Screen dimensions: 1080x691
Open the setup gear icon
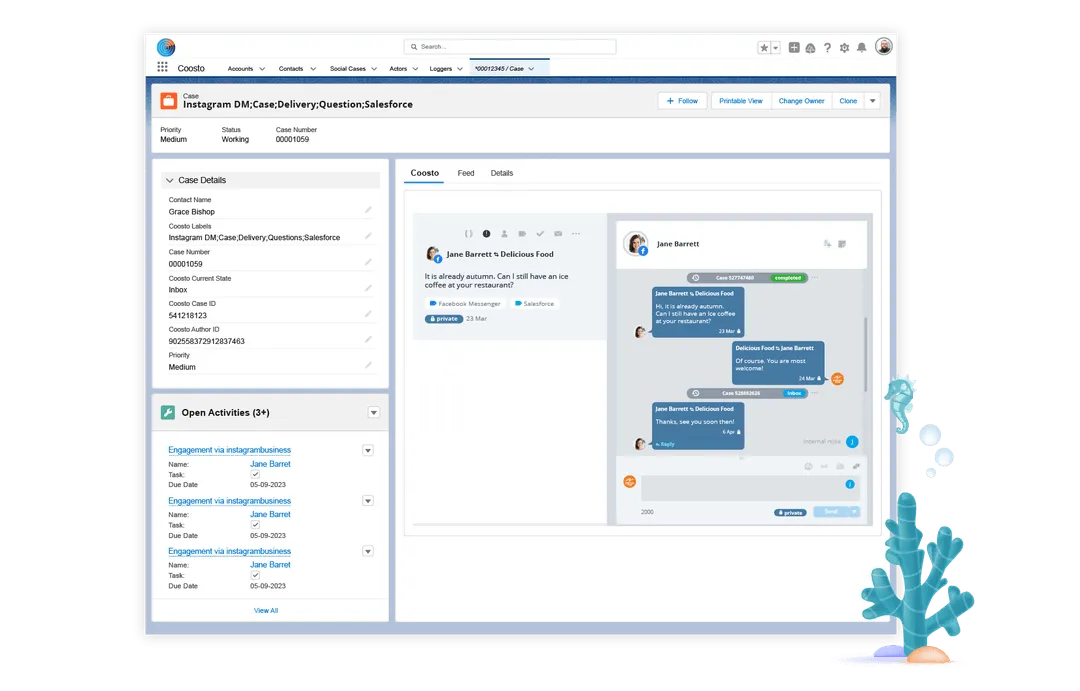(x=844, y=48)
